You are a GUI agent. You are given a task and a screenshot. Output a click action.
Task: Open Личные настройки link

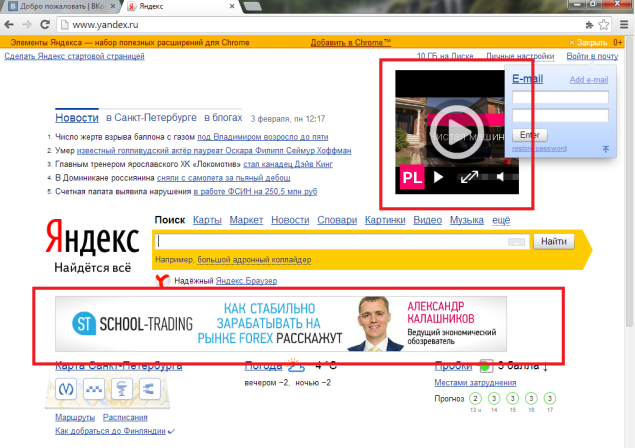tap(520, 56)
